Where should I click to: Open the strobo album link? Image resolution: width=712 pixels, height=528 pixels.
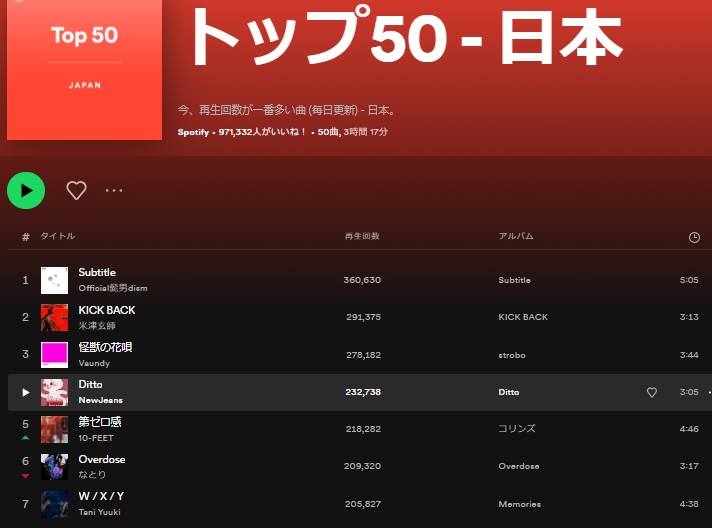coord(512,355)
